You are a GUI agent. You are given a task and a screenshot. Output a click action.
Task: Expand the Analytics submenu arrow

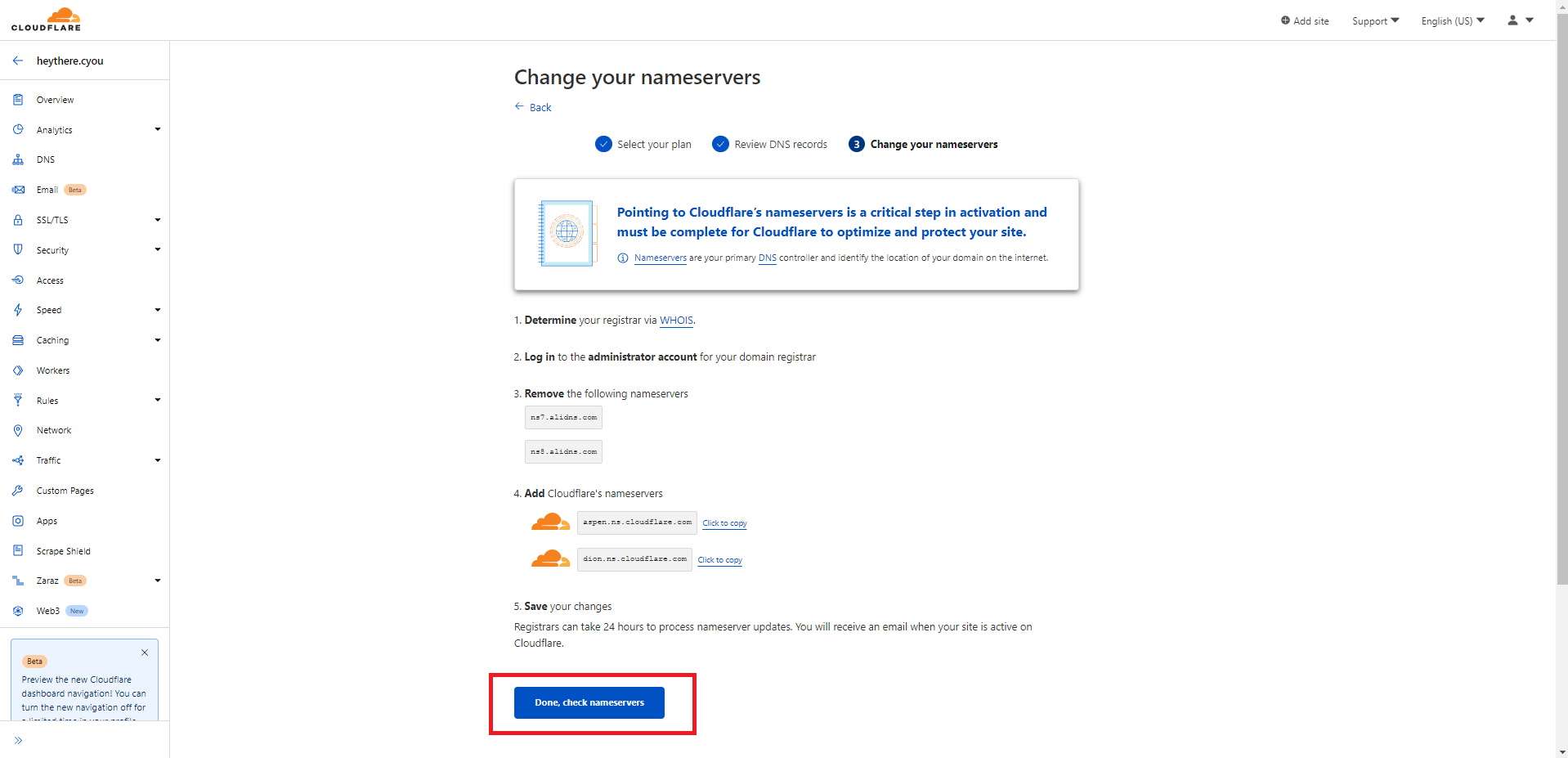click(x=158, y=129)
